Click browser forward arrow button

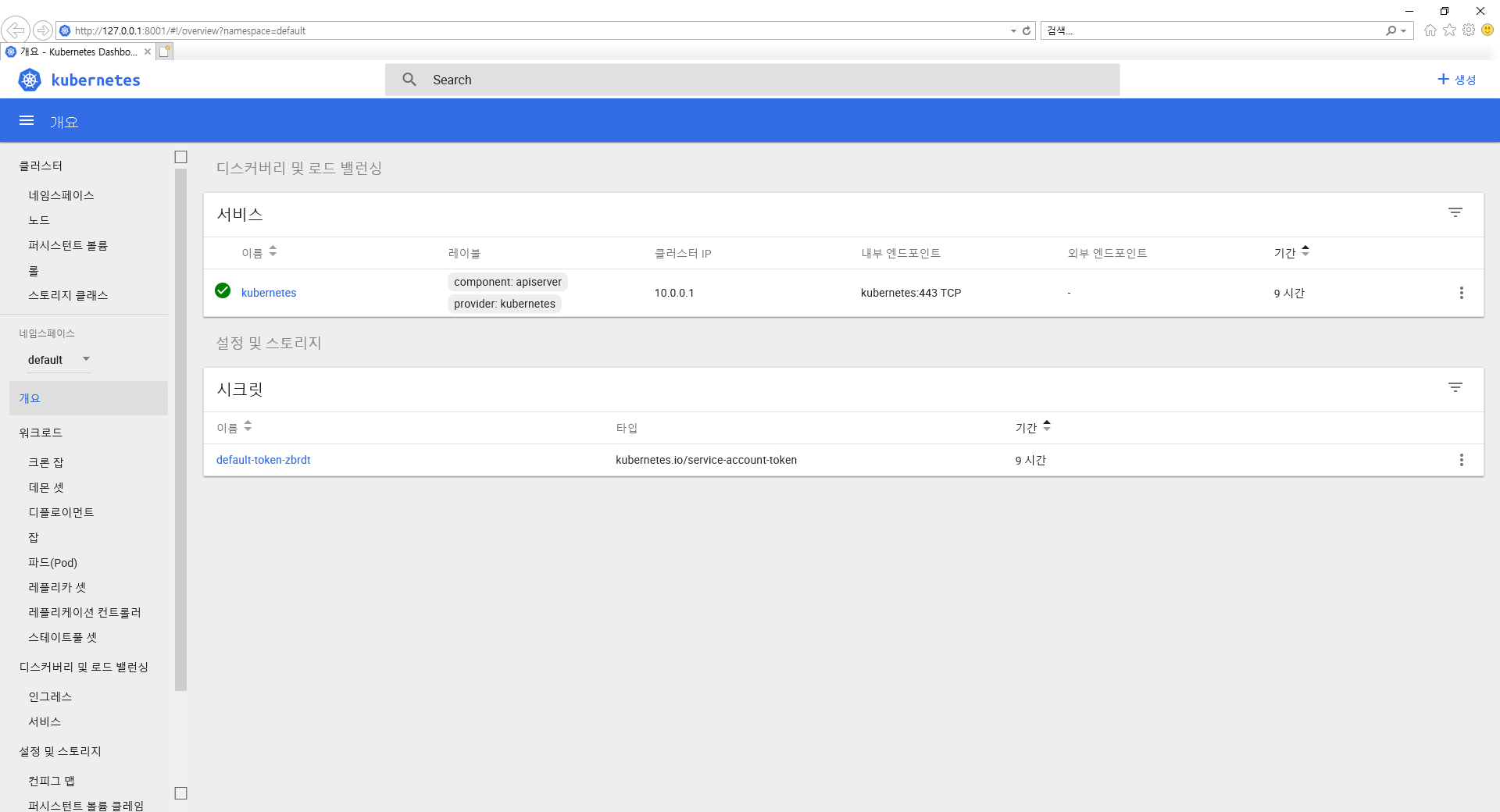tap(43, 30)
